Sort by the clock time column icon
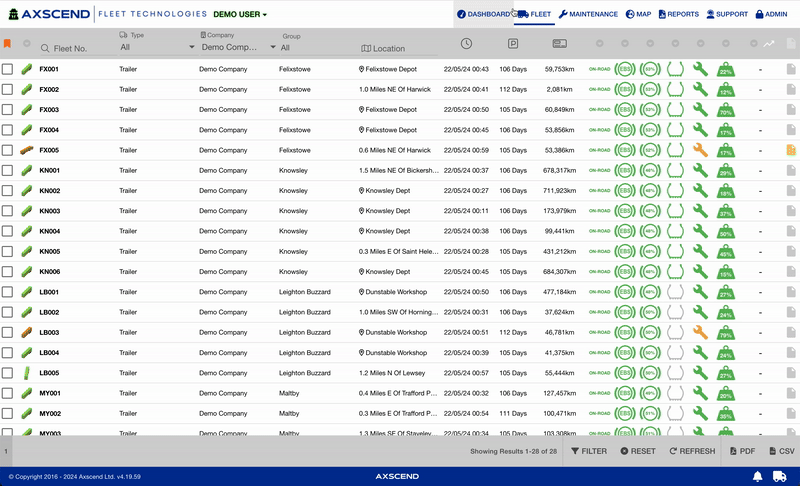This screenshot has width=800, height=486. click(x=466, y=44)
